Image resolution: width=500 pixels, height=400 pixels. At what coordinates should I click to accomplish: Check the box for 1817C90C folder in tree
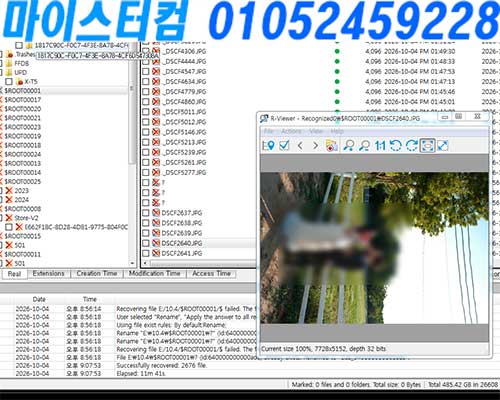19,45
